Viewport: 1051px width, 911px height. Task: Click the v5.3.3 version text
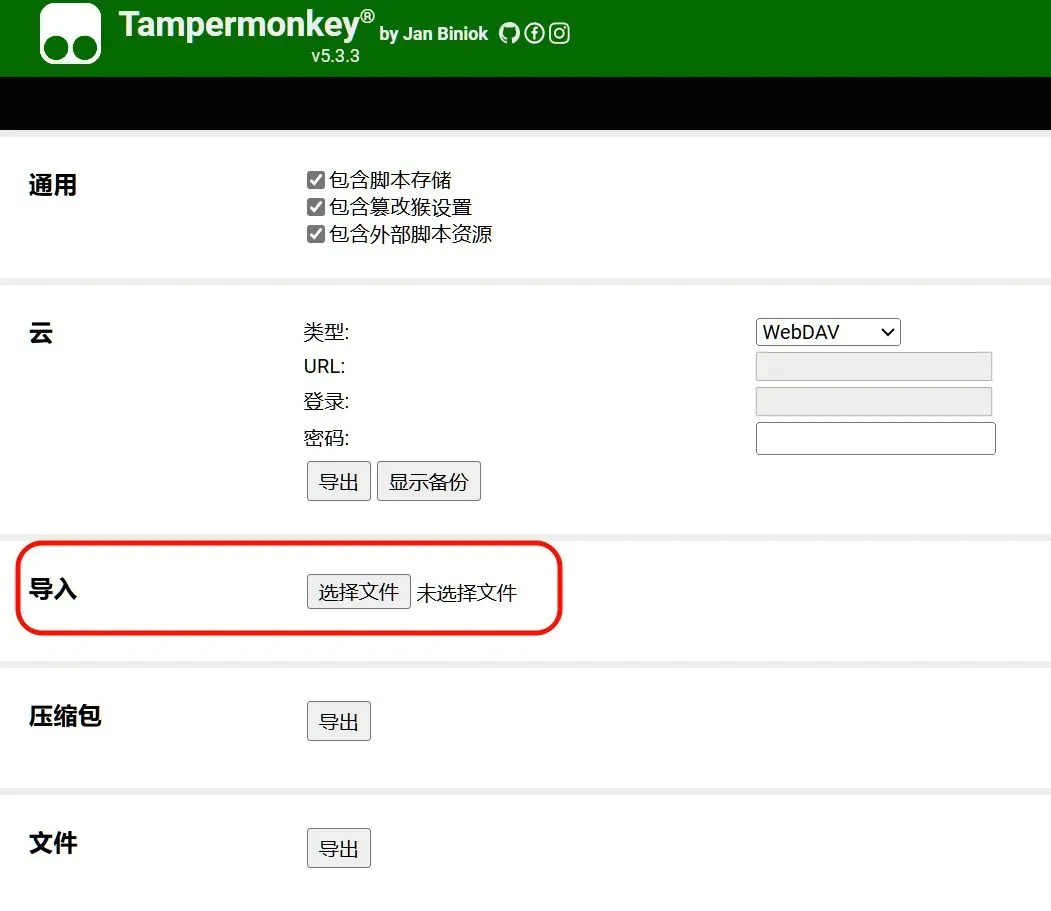335,56
